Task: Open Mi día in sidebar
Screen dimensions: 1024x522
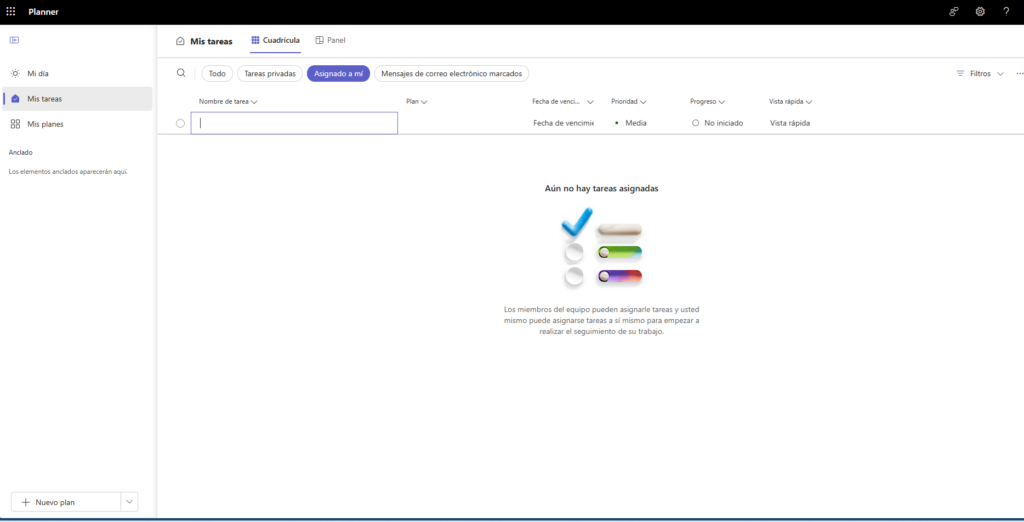Action: coord(37,74)
